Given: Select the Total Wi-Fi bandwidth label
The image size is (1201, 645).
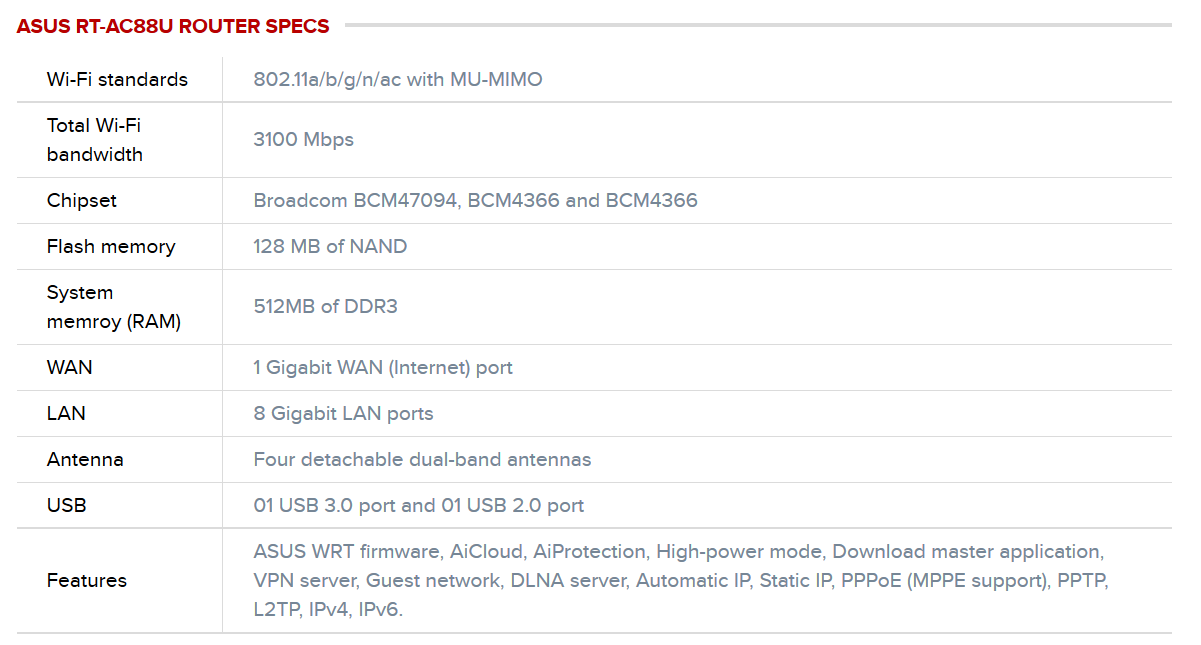Looking at the screenshot, I should 95,140.
